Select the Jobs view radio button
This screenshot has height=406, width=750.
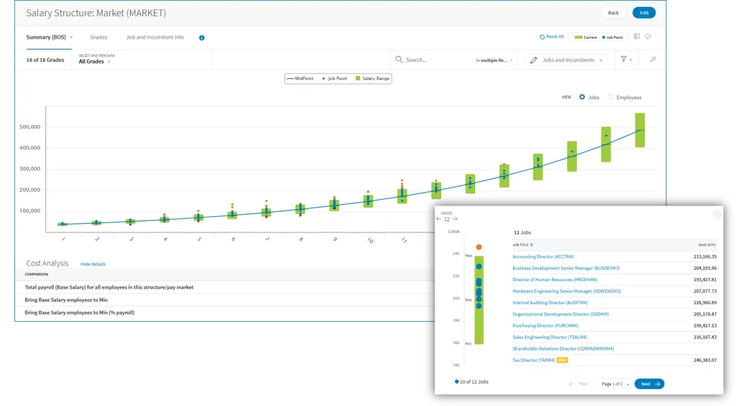582,97
